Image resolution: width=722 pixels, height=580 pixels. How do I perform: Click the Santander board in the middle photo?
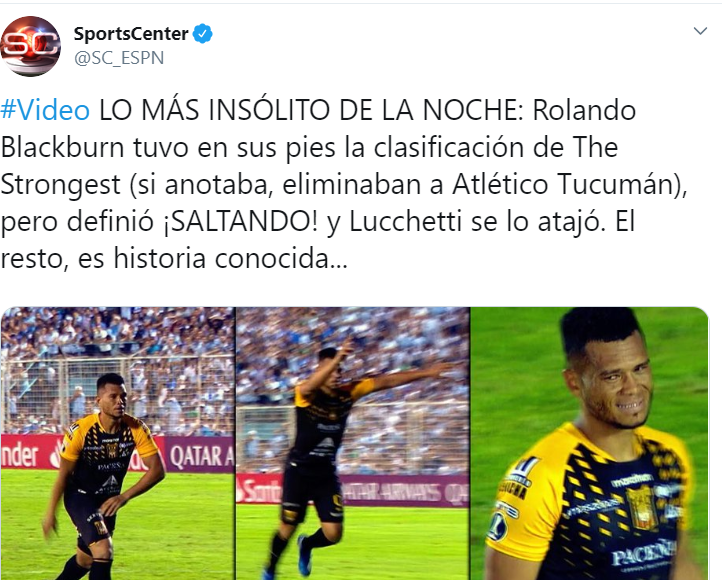(x=259, y=491)
